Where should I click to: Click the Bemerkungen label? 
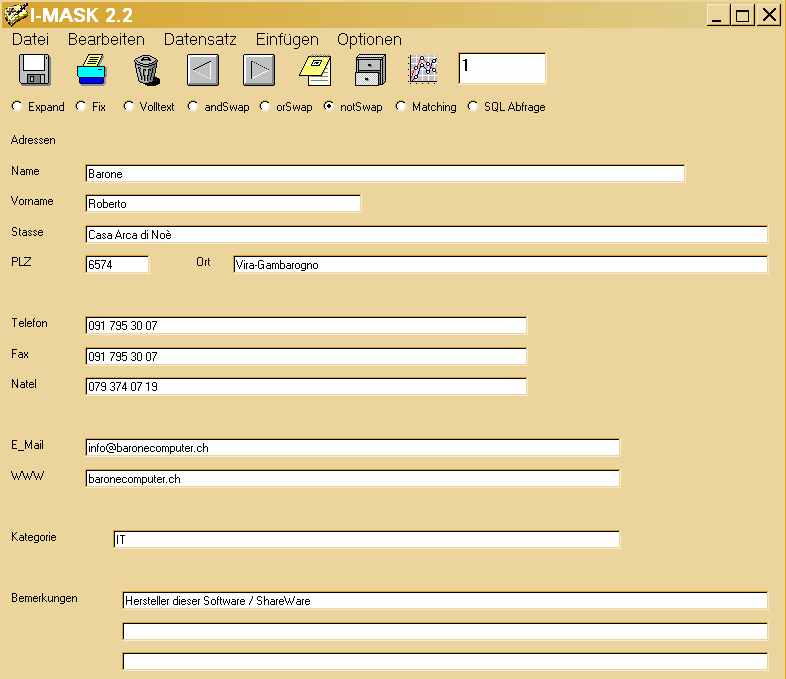44,598
